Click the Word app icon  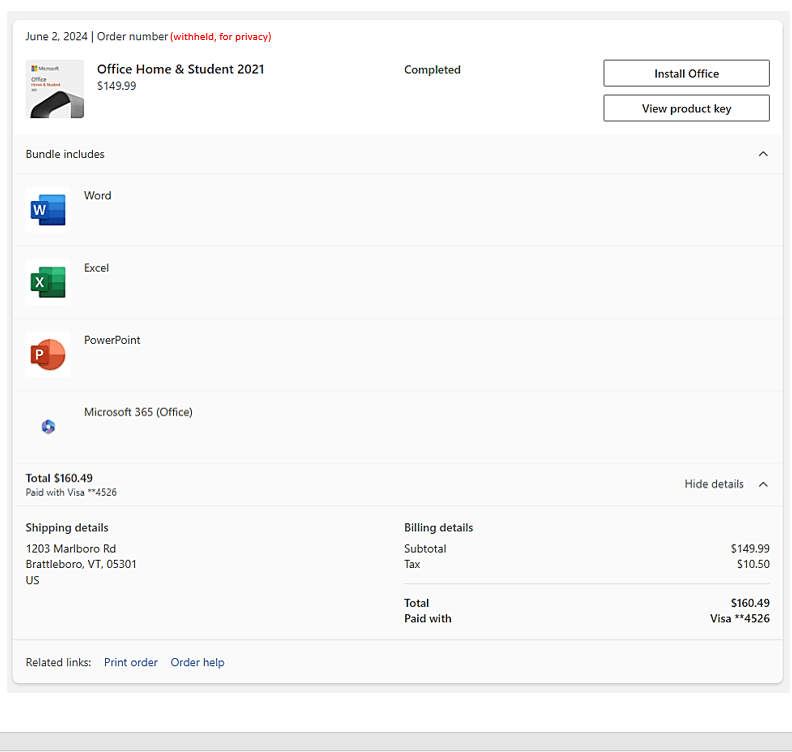(48, 210)
